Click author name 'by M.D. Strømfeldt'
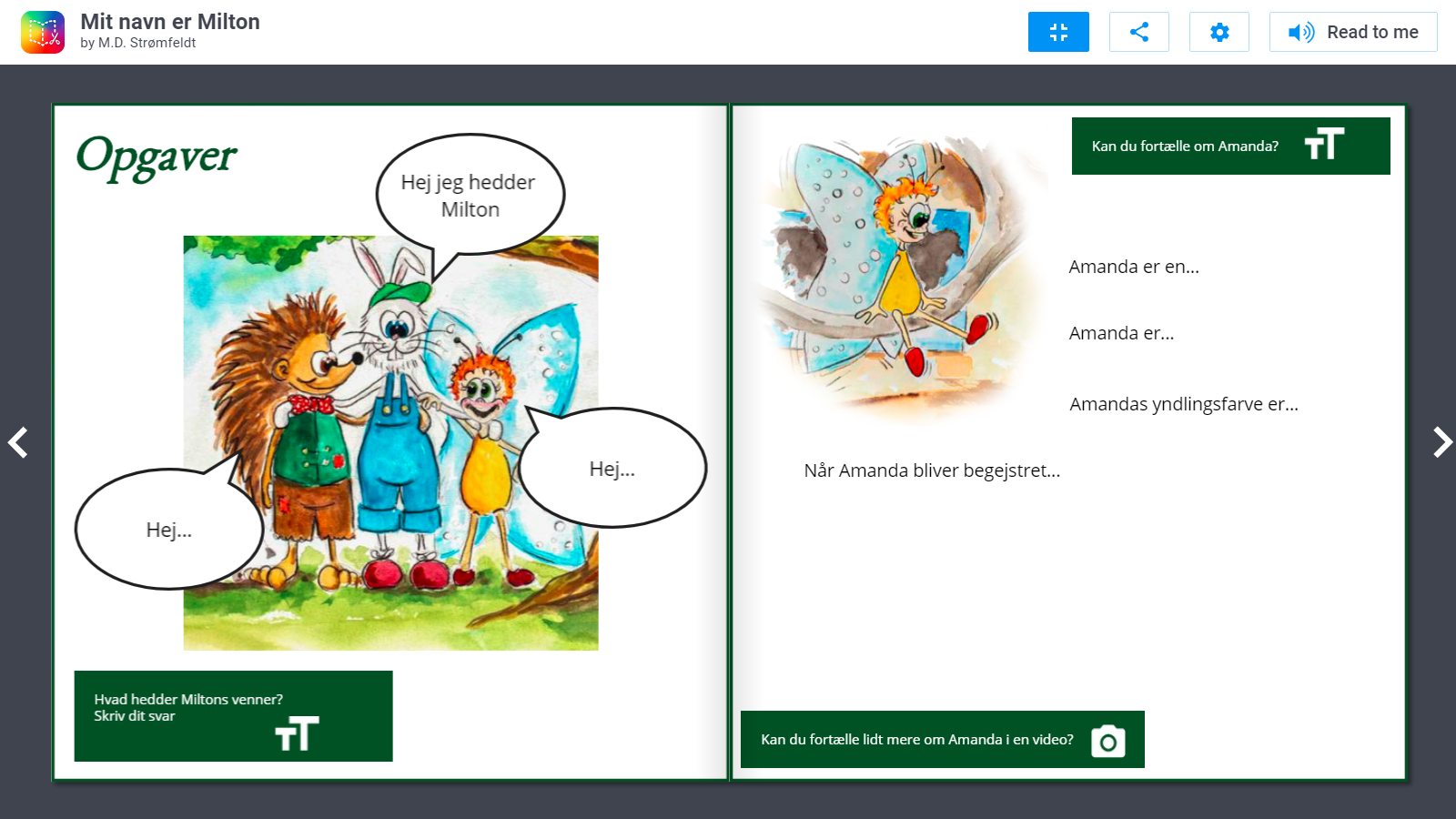Viewport: 1456px width, 819px height. pyautogui.click(x=137, y=43)
